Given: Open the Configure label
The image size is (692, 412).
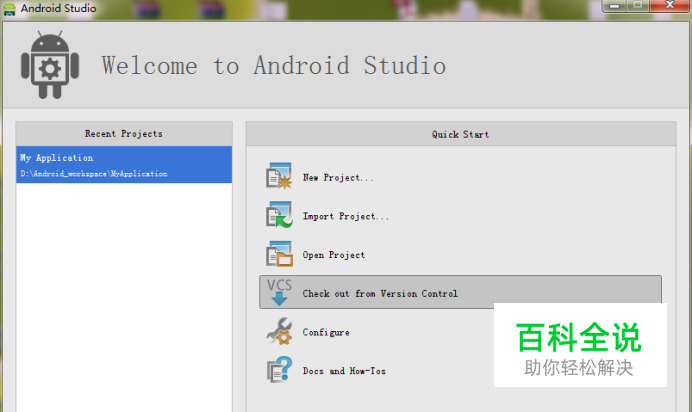Looking at the screenshot, I should [x=326, y=332].
